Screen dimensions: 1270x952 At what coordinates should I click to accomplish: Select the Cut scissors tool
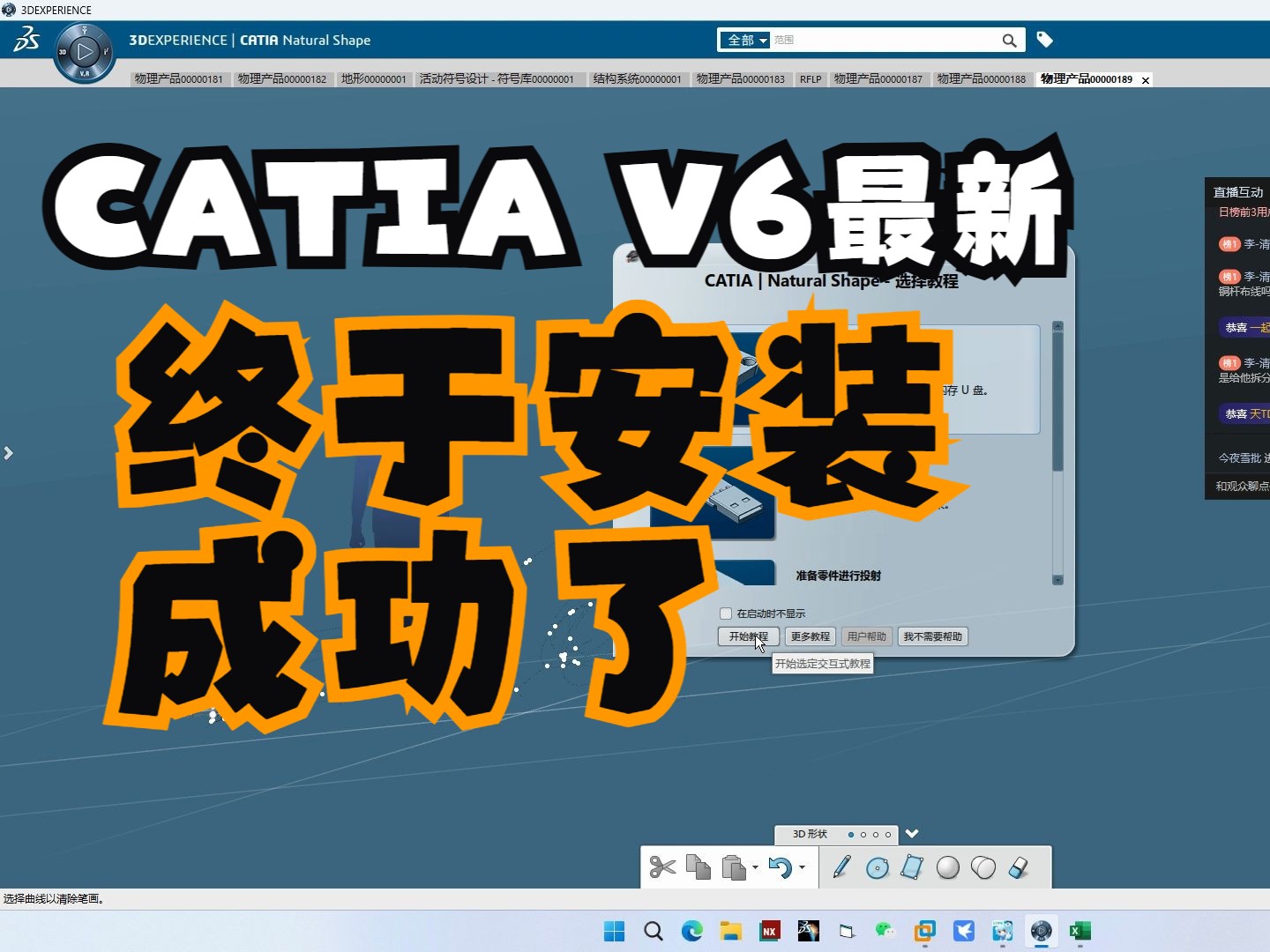click(662, 867)
